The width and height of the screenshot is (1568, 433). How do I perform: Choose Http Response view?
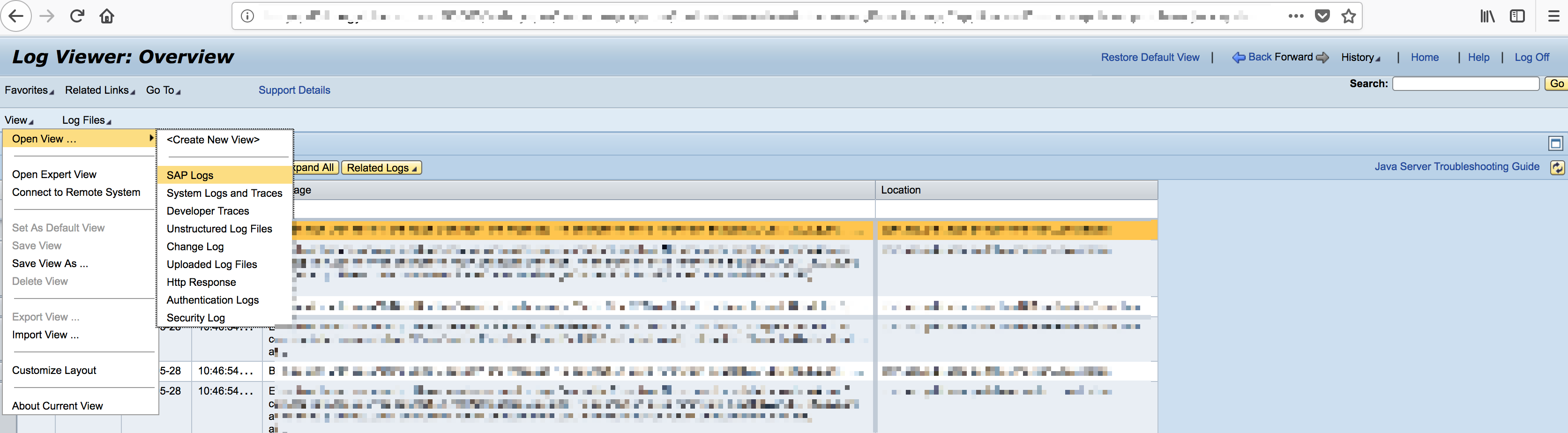pos(224,282)
